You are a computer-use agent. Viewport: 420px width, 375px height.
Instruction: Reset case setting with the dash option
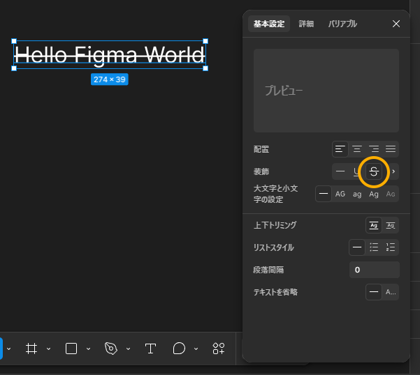(323, 194)
